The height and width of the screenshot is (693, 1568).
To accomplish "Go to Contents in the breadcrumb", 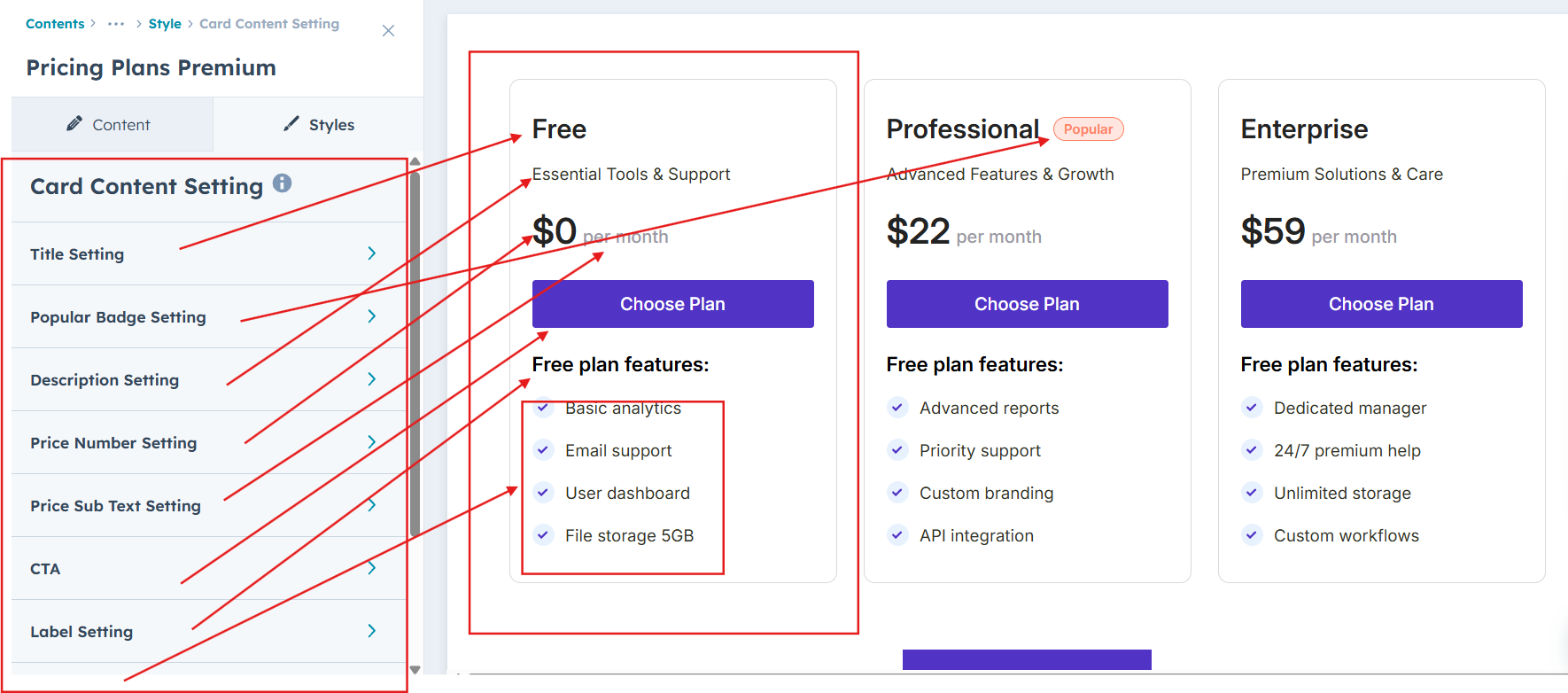I will pos(55,24).
